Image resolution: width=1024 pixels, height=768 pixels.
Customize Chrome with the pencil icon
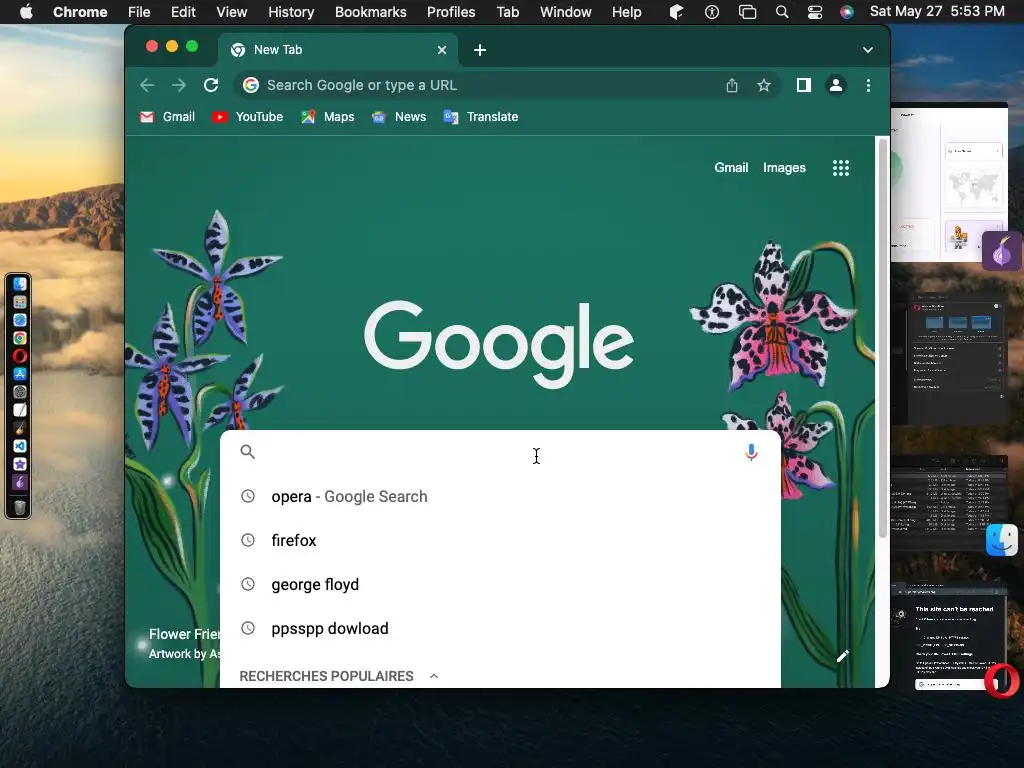pos(842,656)
